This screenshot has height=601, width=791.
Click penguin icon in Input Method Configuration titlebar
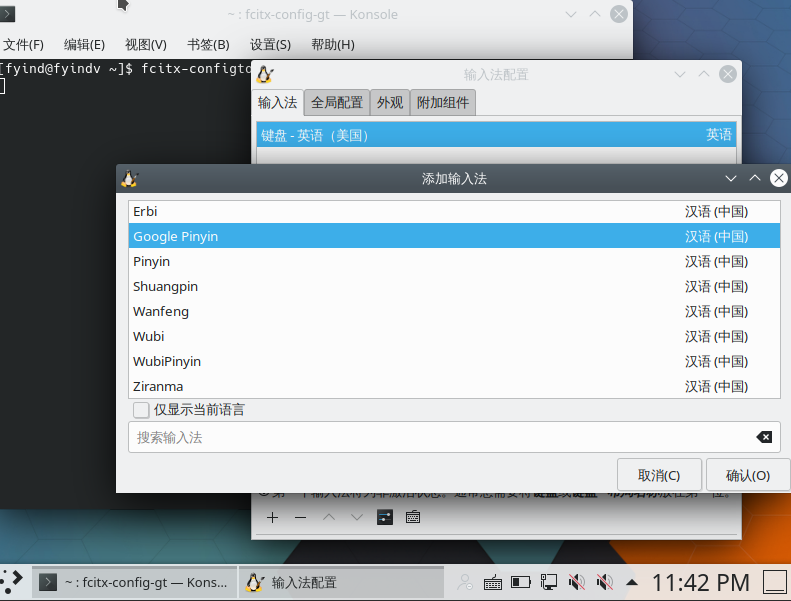pos(265,75)
